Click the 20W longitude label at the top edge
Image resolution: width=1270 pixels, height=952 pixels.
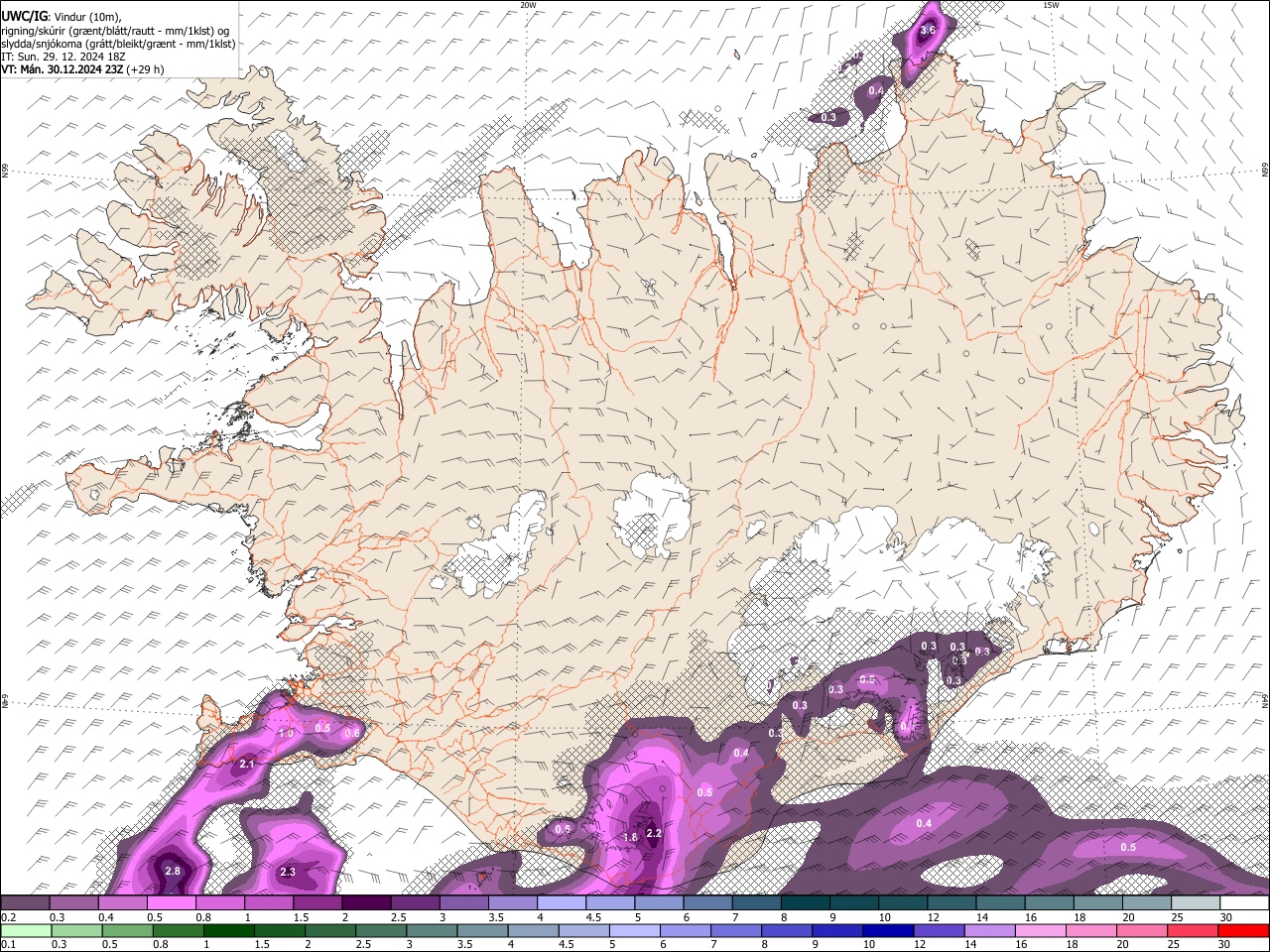tap(528, 5)
